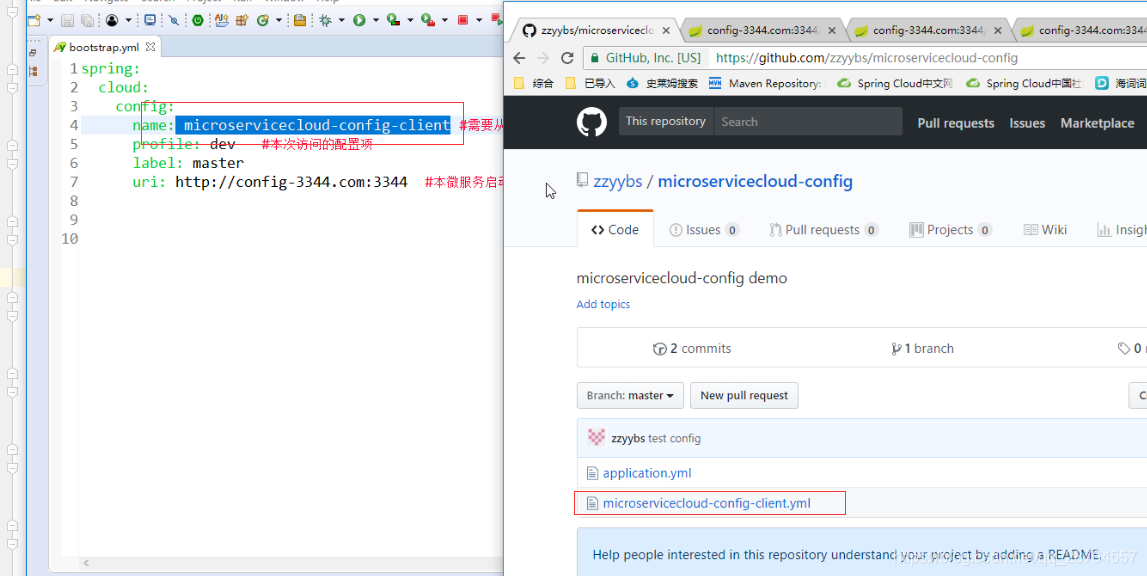This screenshot has height=576, width=1147.
Task: Click the browser forward arrow
Action: pyautogui.click(x=543, y=58)
